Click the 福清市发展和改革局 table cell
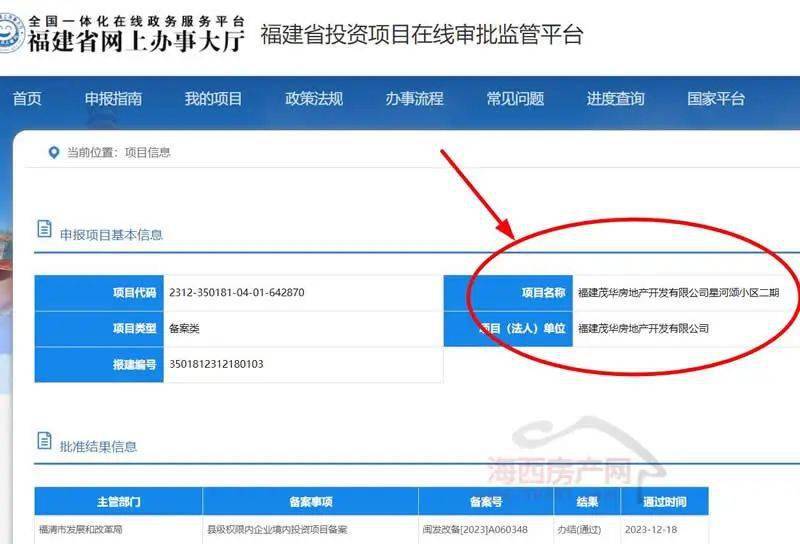The width and height of the screenshot is (800, 544). click(x=118, y=530)
